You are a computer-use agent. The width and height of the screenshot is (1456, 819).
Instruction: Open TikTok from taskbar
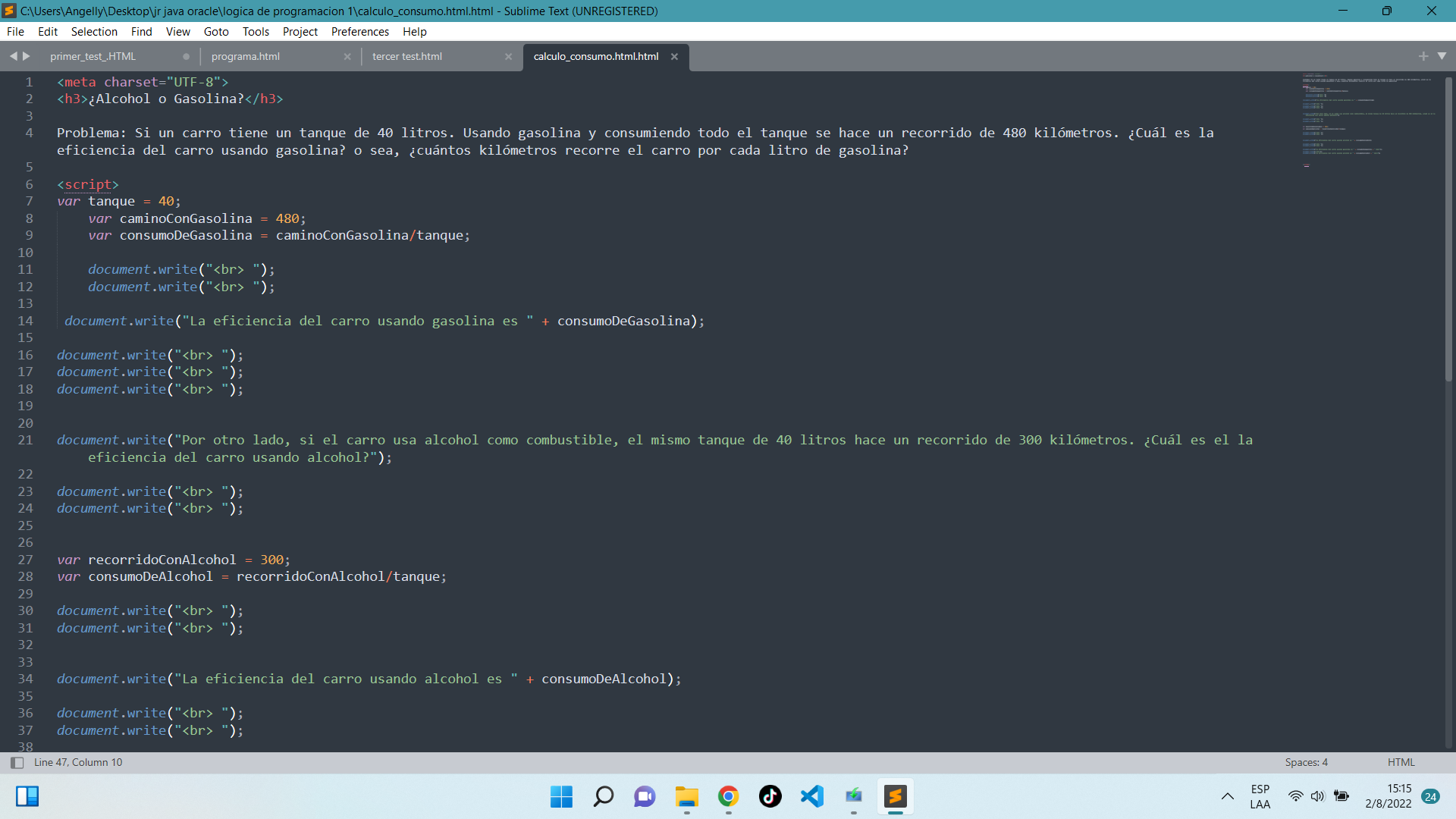(770, 796)
